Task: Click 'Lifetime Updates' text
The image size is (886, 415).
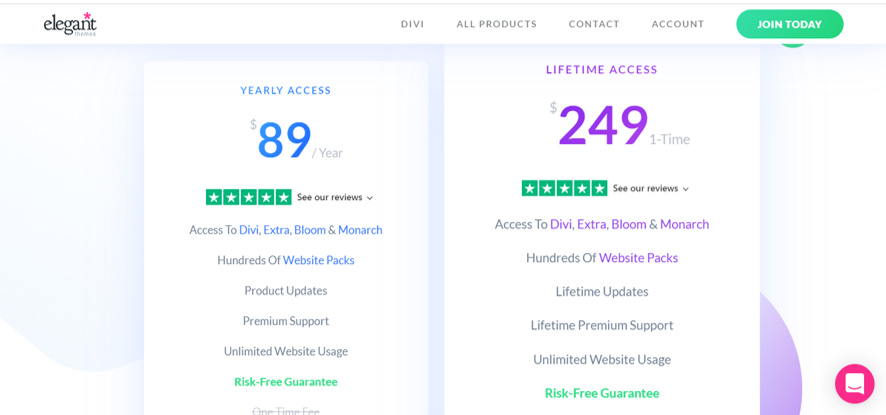Action: pyautogui.click(x=602, y=292)
